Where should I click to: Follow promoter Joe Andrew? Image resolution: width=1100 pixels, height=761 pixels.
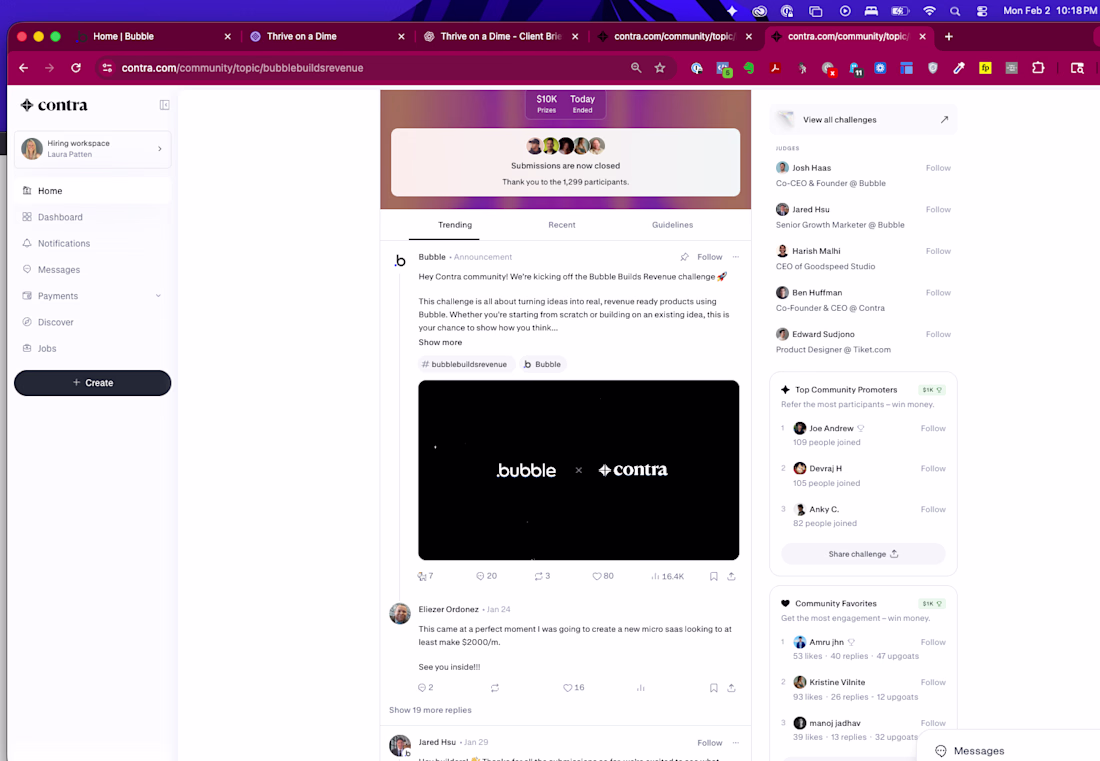click(933, 429)
